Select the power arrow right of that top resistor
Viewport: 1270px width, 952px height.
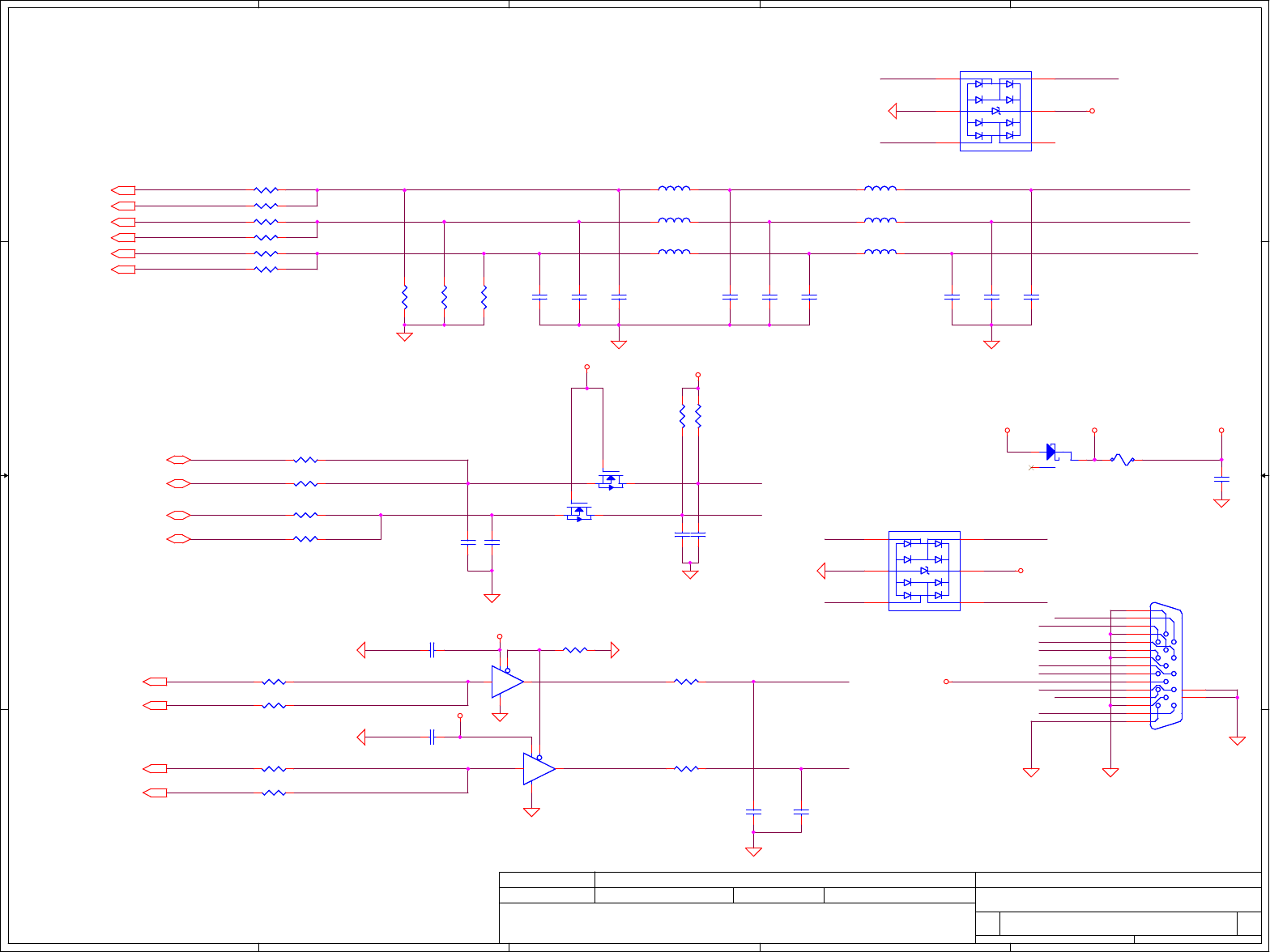click(x=615, y=649)
